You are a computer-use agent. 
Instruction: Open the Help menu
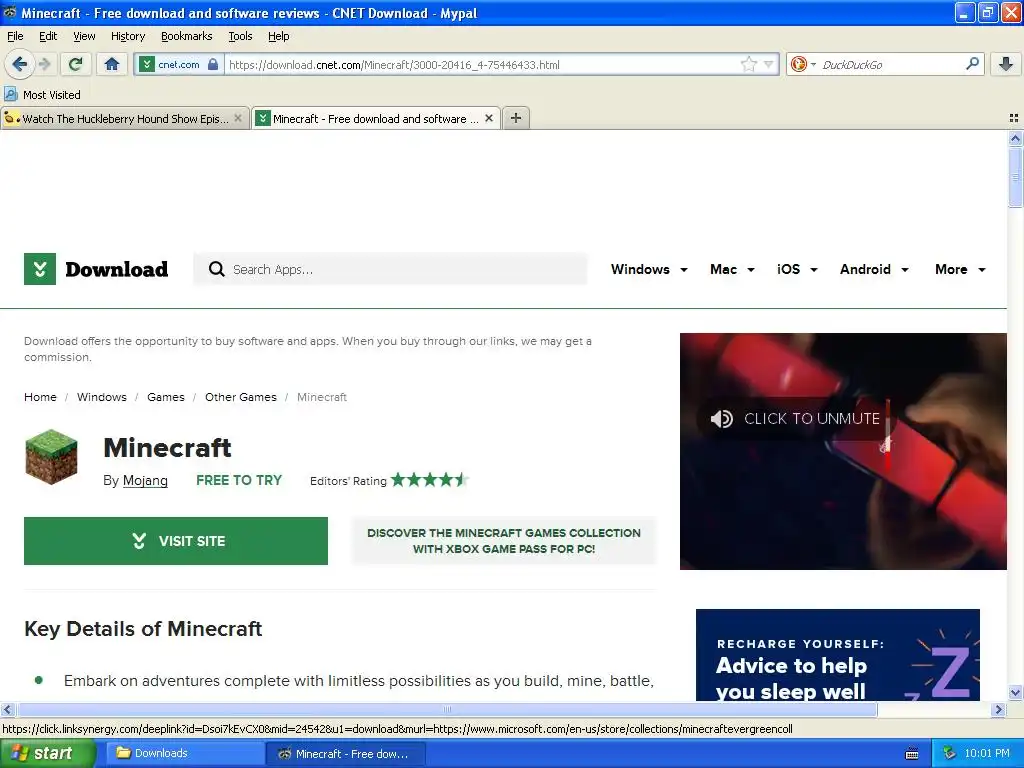(278, 36)
